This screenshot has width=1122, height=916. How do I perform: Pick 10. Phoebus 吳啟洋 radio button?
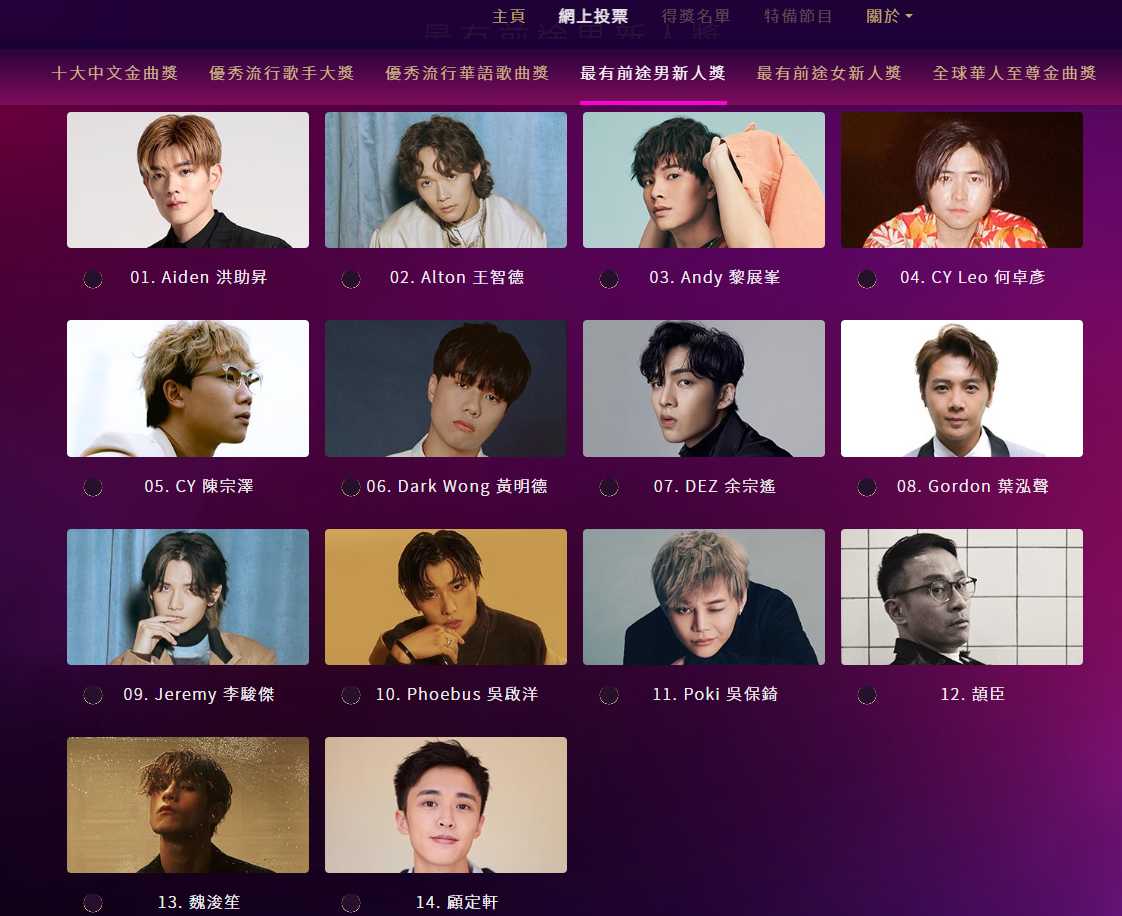[x=351, y=695]
